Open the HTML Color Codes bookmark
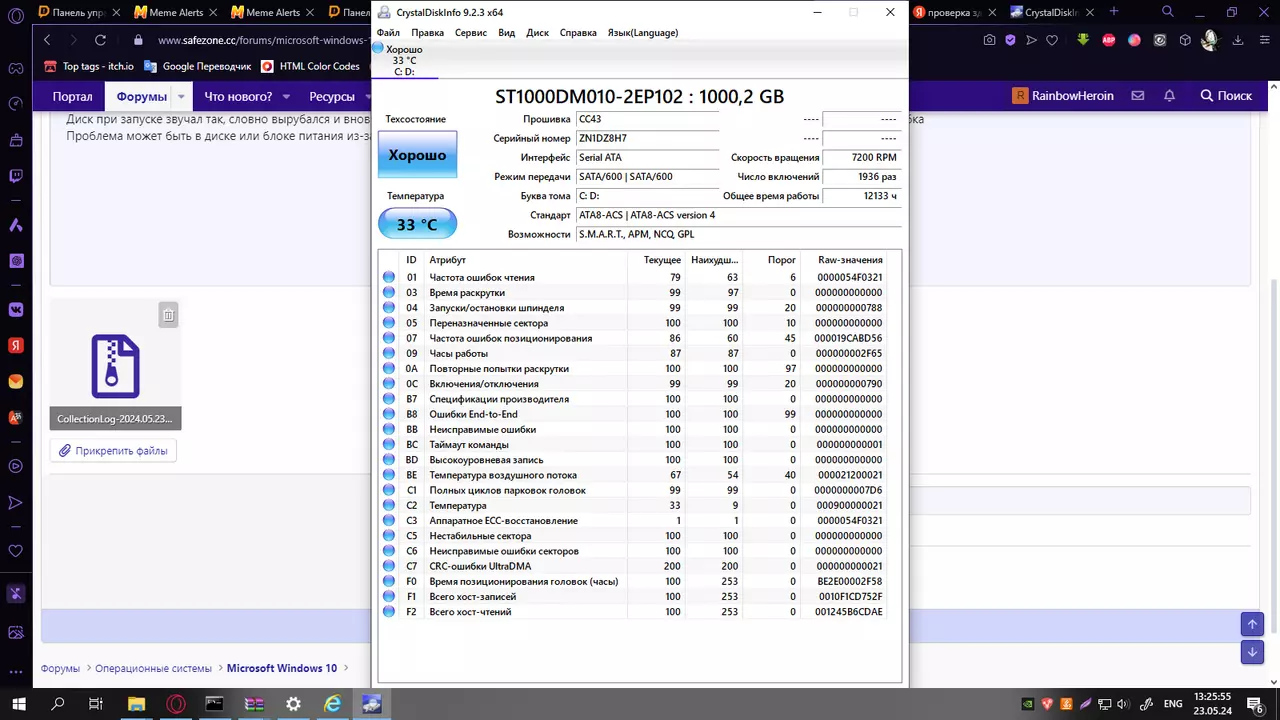1280x720 pixels. click(310, 67)
